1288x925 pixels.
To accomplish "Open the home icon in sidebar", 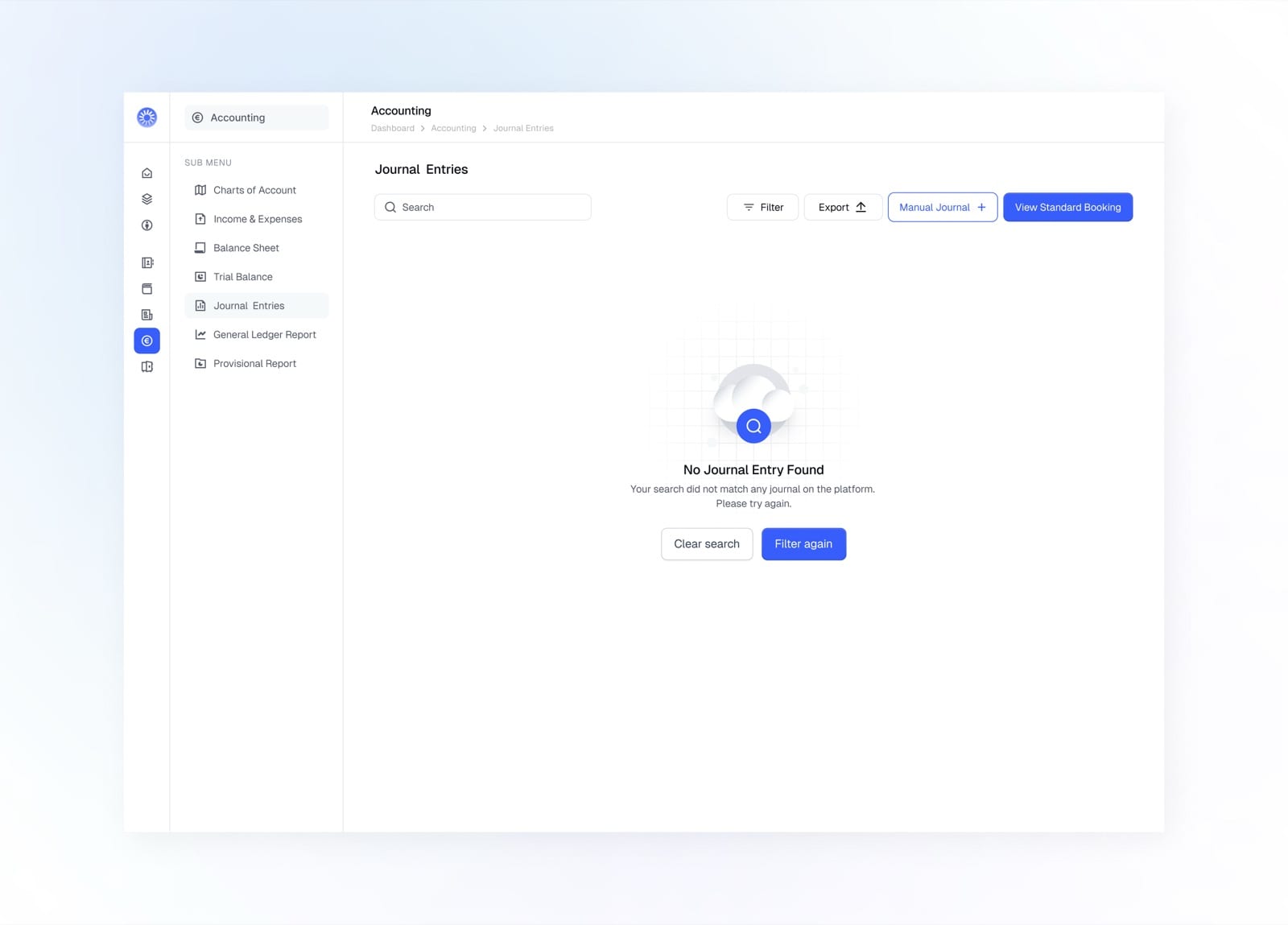I will [147, 173].
